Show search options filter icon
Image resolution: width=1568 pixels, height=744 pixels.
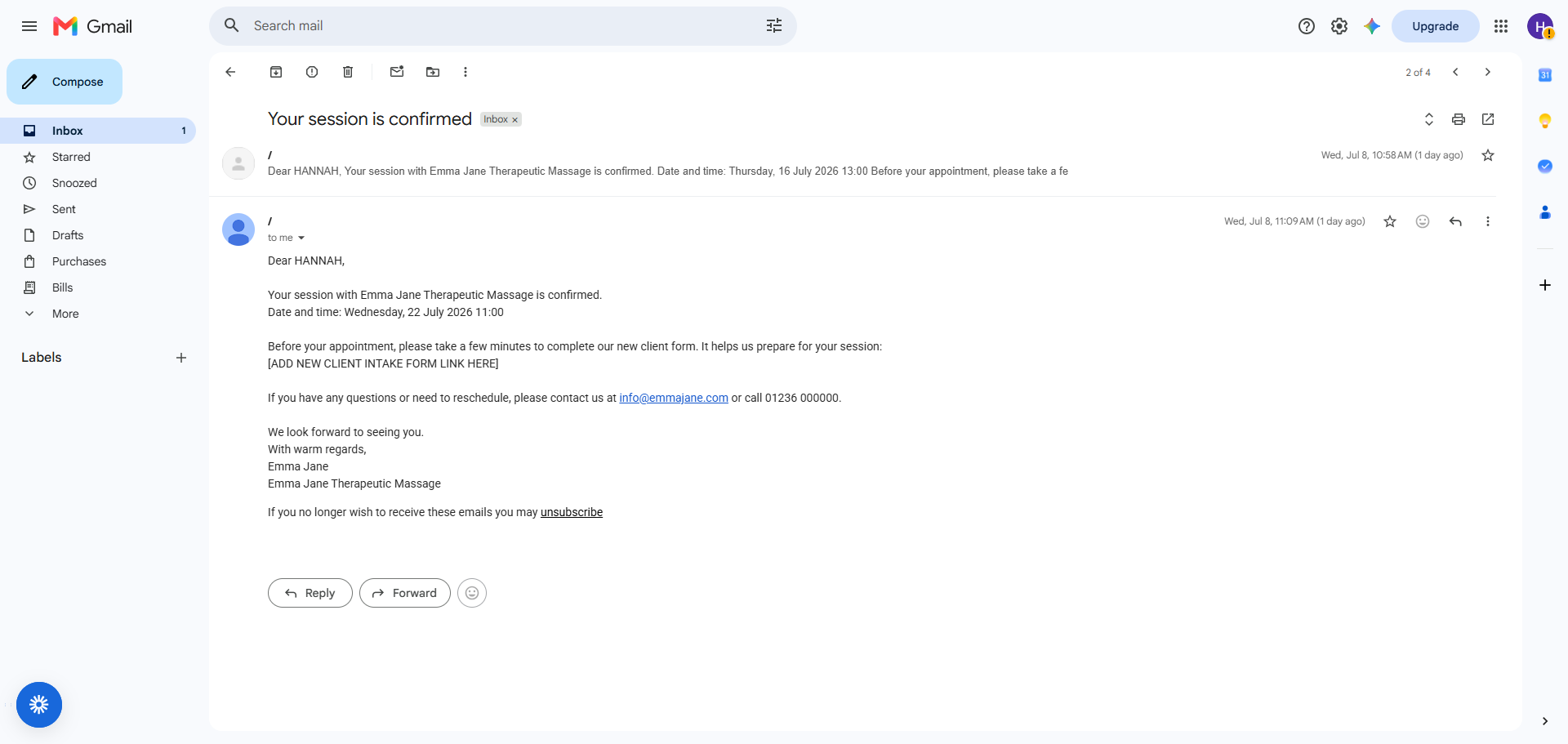pyautogui.click(x=774, y=26)
